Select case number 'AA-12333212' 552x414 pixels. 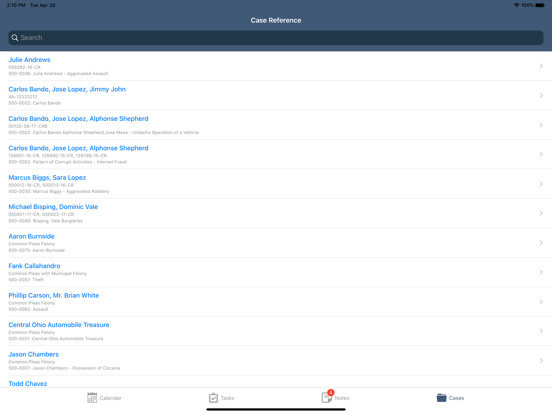pos(23,96)
